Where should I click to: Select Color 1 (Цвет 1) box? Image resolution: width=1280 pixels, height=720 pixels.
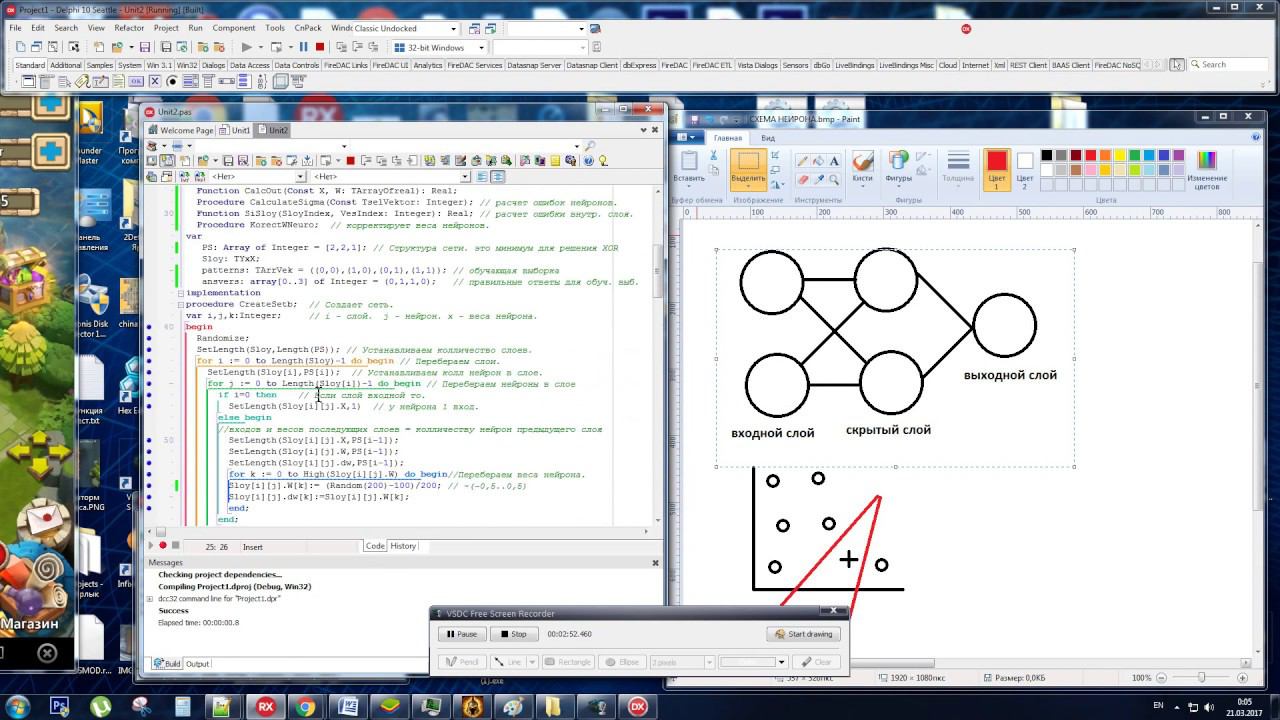[996, 167]
